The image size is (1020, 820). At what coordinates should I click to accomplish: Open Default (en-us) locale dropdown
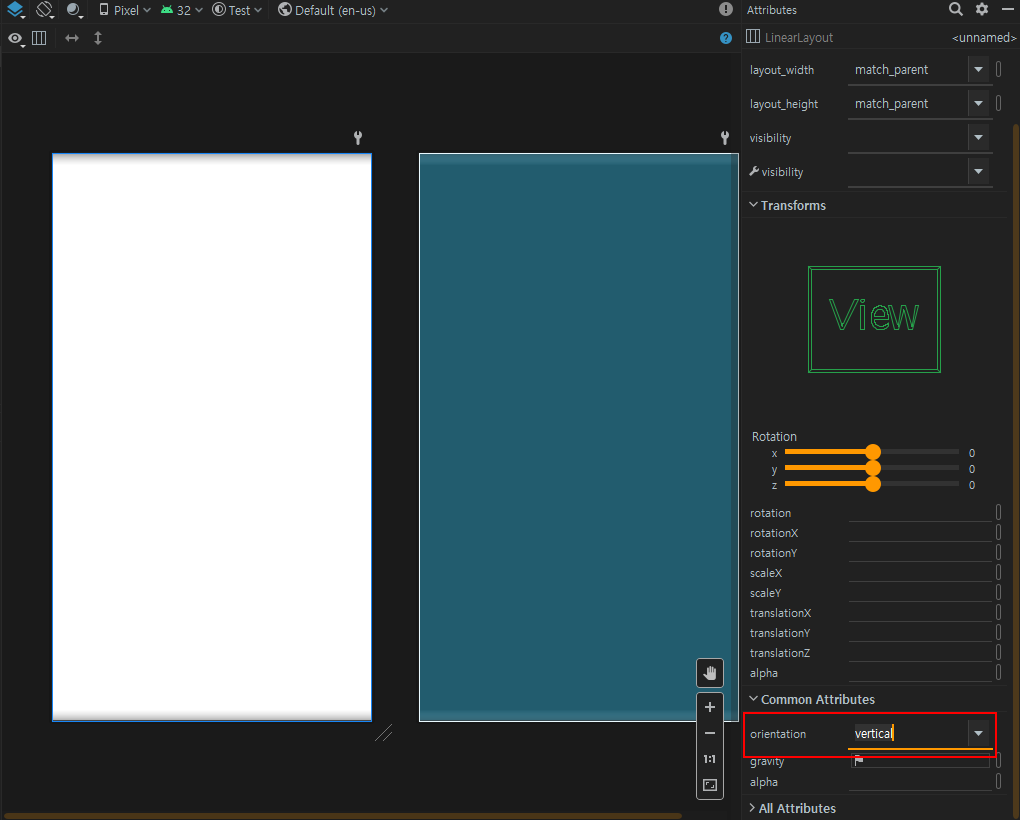pyautogui.click(x=332, y=10)
